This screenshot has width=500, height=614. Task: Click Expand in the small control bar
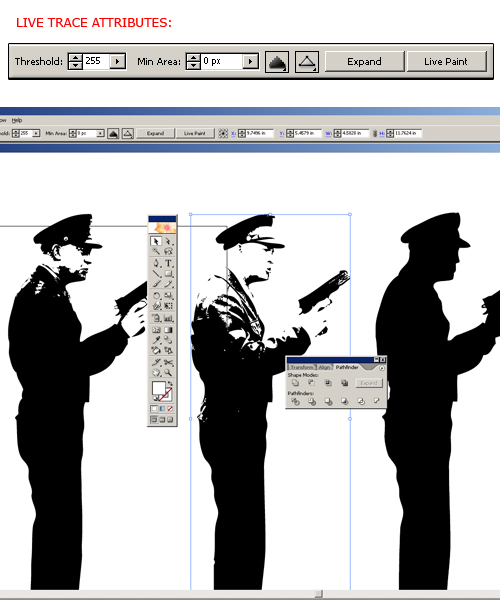tap(155, 134)
